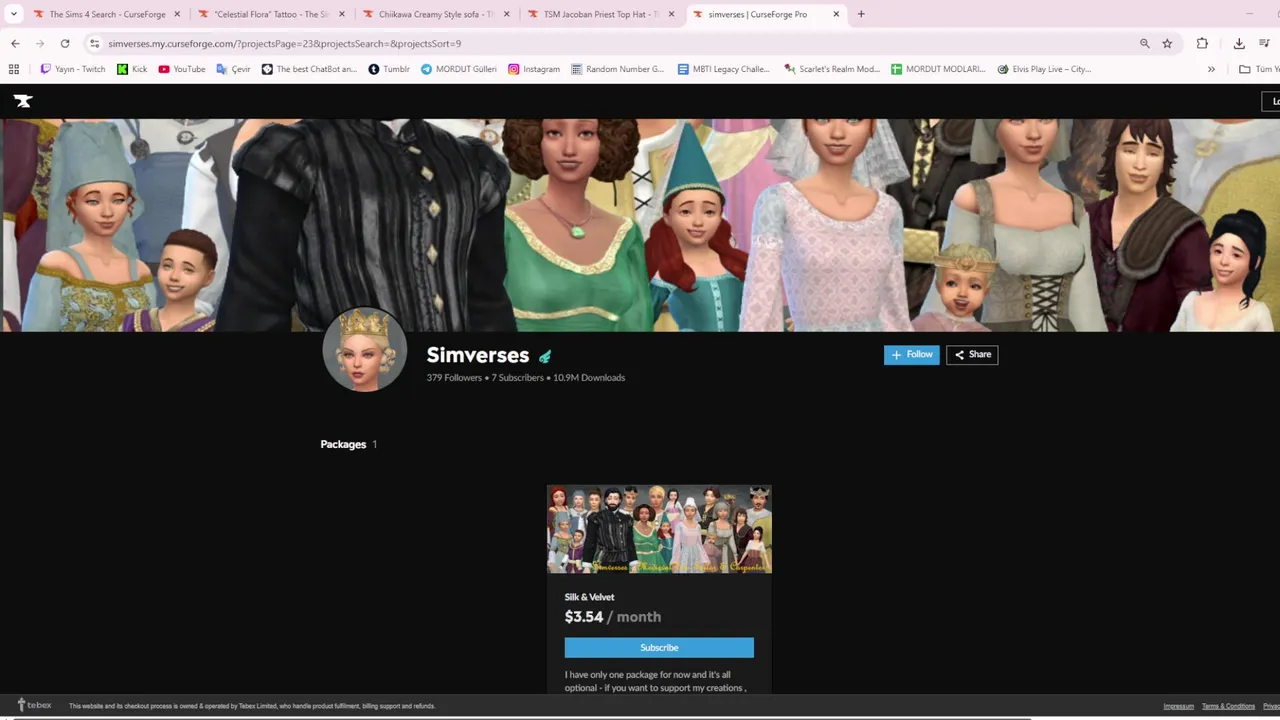The height and width of the screenshot is (720, 1280).
Task: Click the Silk & Velvet package title
Action: pyautogui.click(x=589, y=597)
